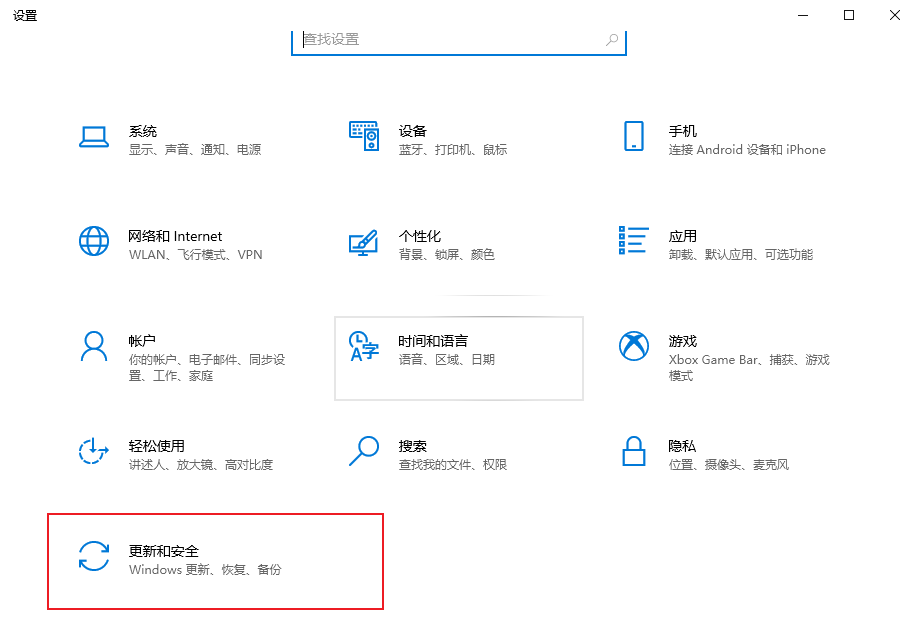Open the 系统 settings icon
Viewport: 914px width, 630px height.
(94, 138)
